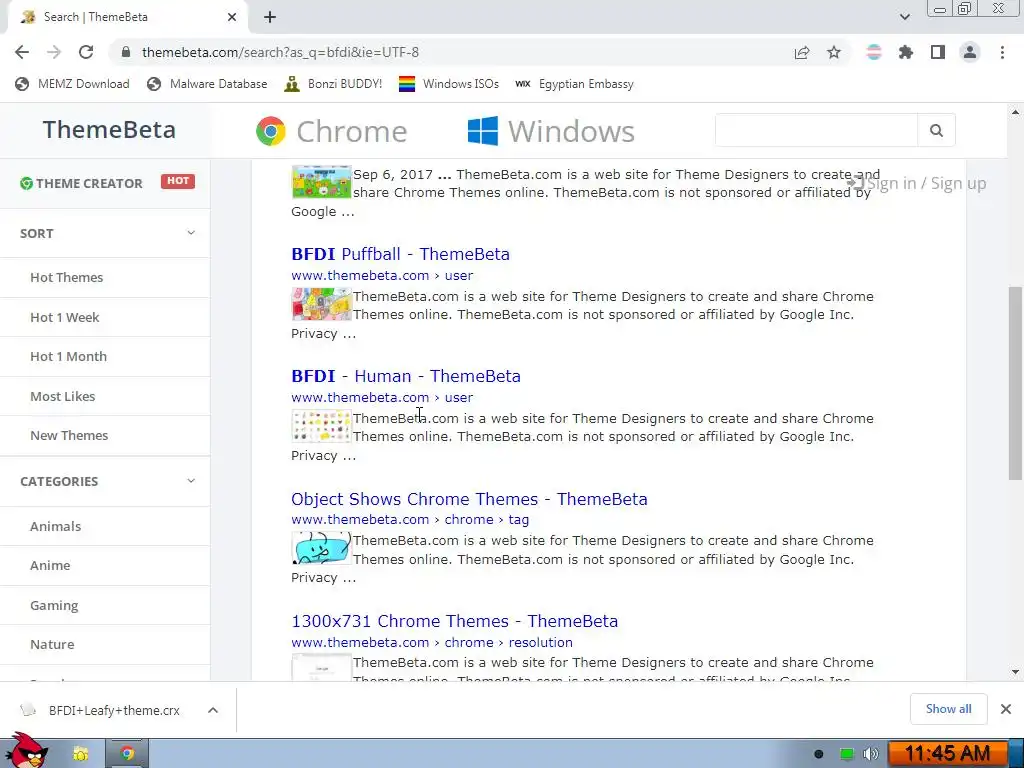
Task: Click the scrollbar down arrow
Action: (x=1015, y=672)
